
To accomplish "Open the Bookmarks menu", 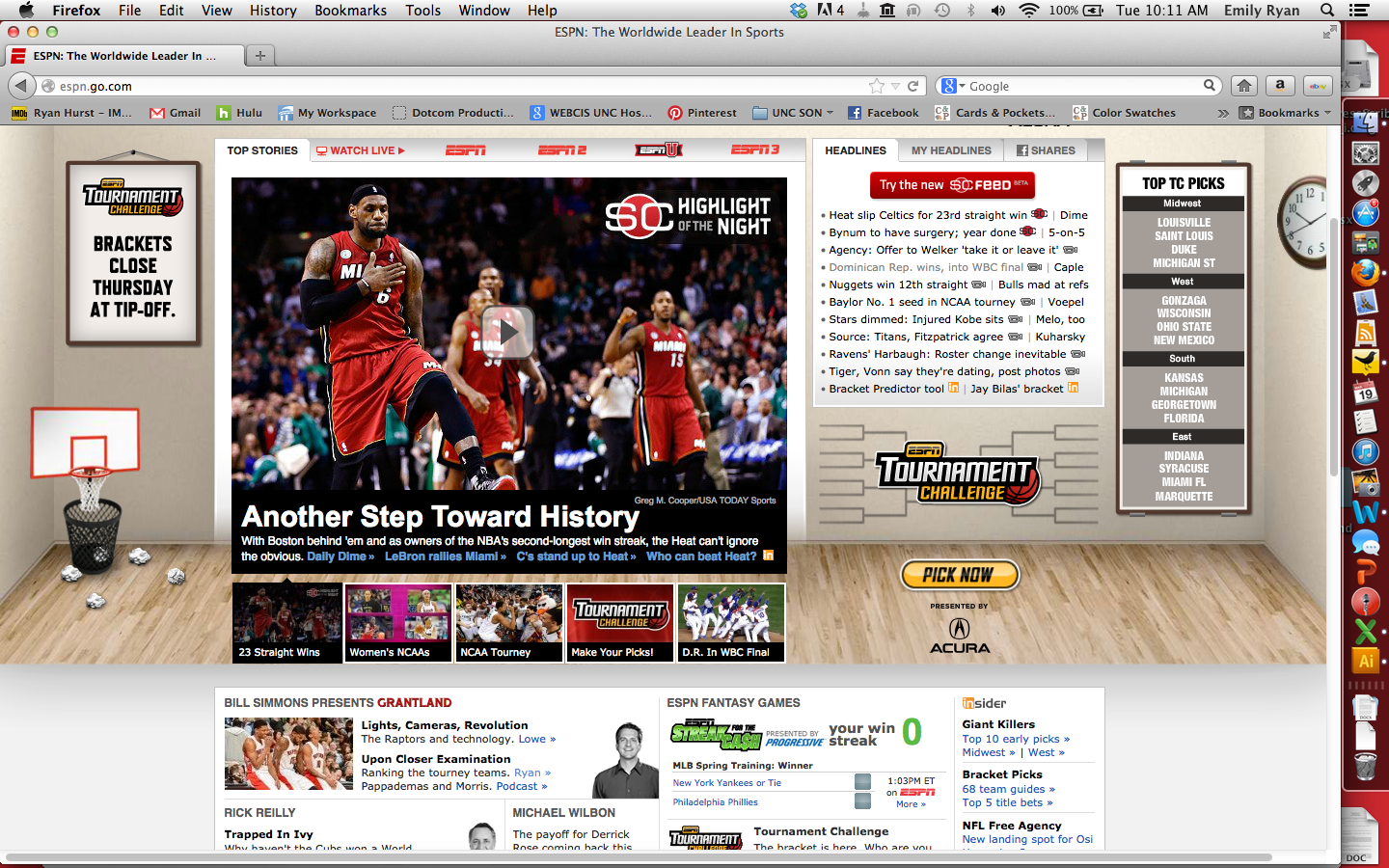I will point(350,10).
